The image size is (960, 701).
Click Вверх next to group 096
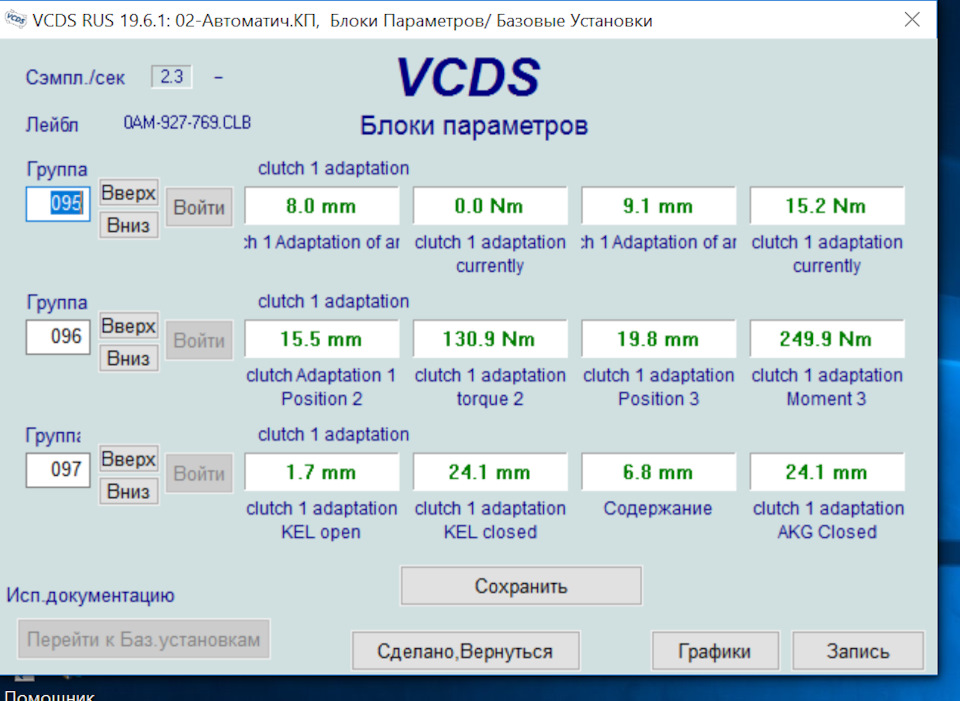[129, 326]
